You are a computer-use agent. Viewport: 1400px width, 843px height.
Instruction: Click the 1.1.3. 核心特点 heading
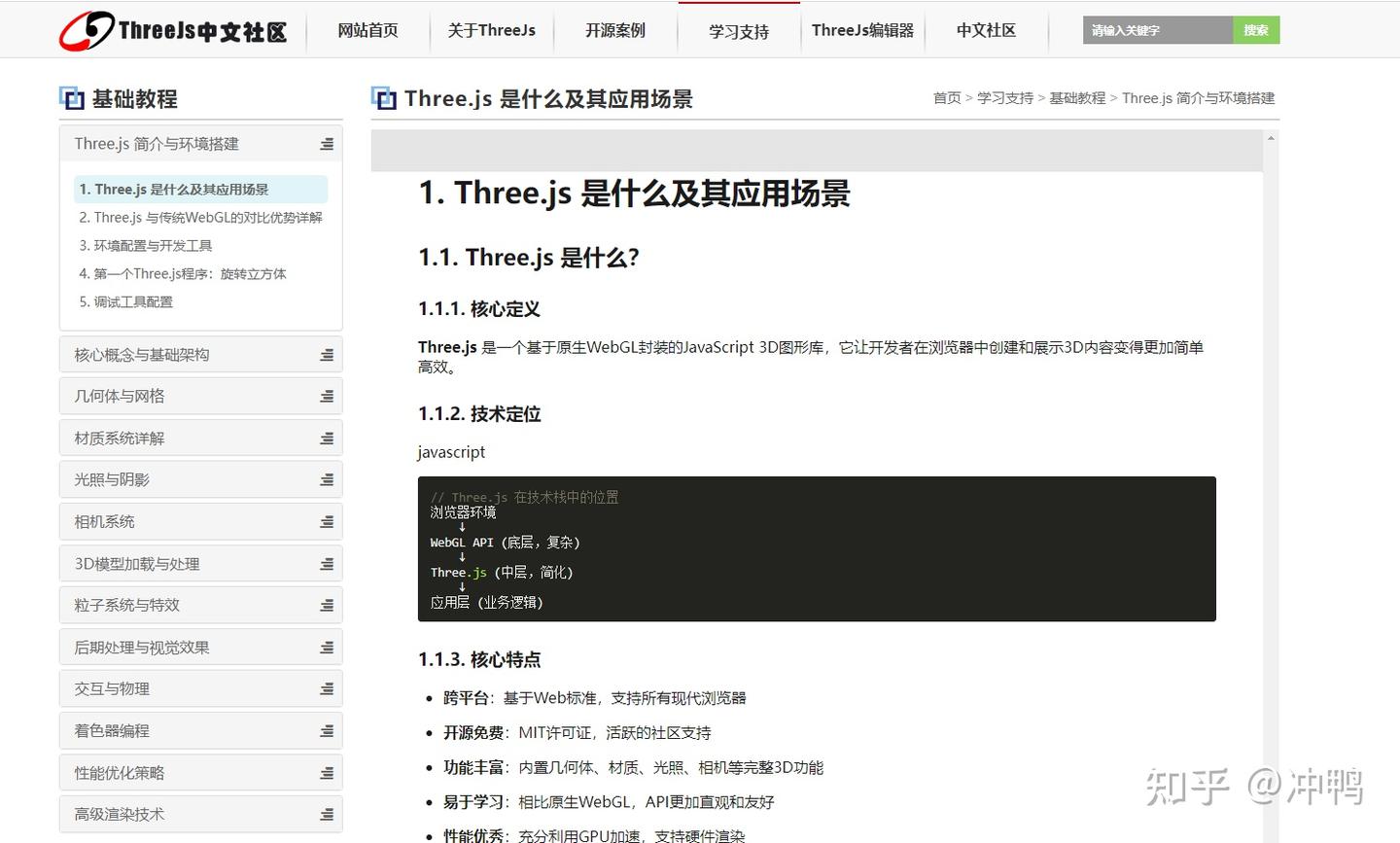point(479,660)
